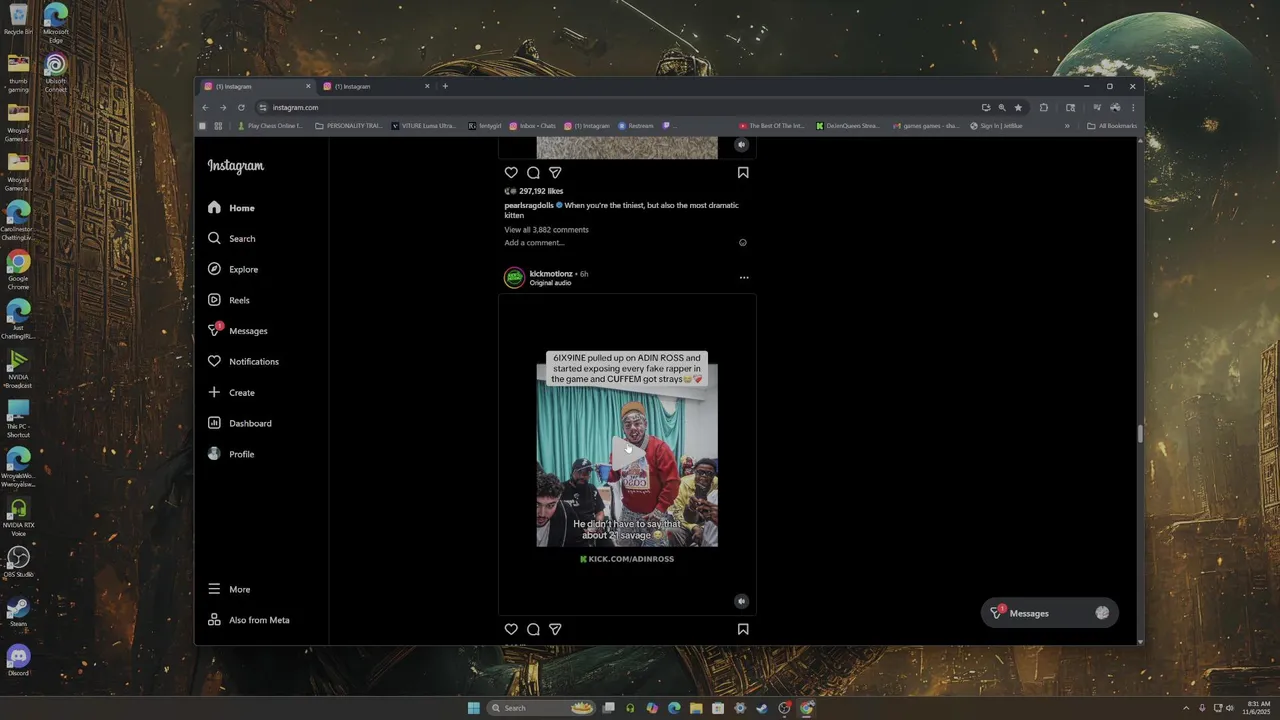Screen dimensions: 1280x720
Task: Open Messages in the left sidebar
Action: click(x=237, y=331)
